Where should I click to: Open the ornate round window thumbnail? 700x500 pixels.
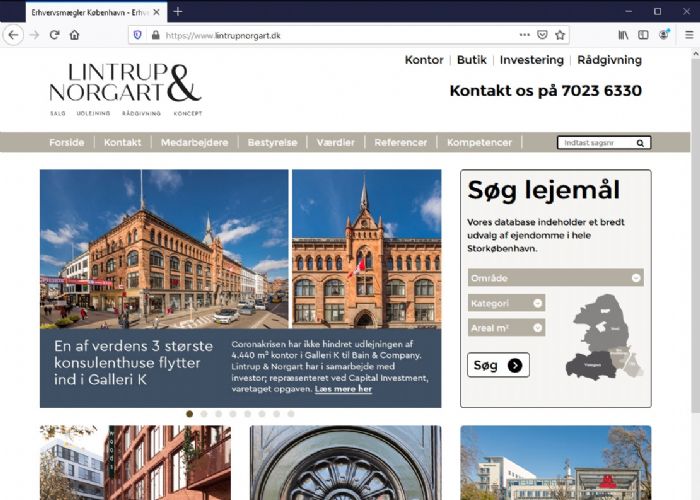346,462
